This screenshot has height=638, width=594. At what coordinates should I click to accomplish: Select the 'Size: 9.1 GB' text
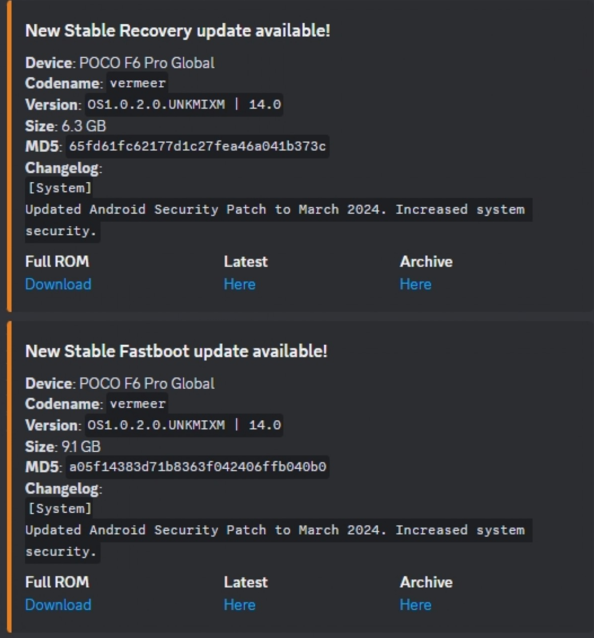63,446
